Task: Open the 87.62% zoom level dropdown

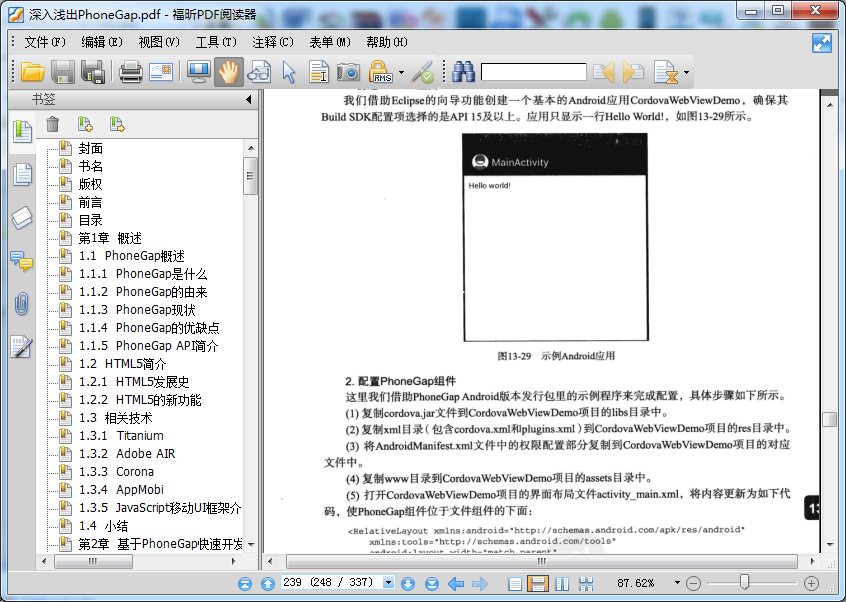Action: (x=677, y=583)
